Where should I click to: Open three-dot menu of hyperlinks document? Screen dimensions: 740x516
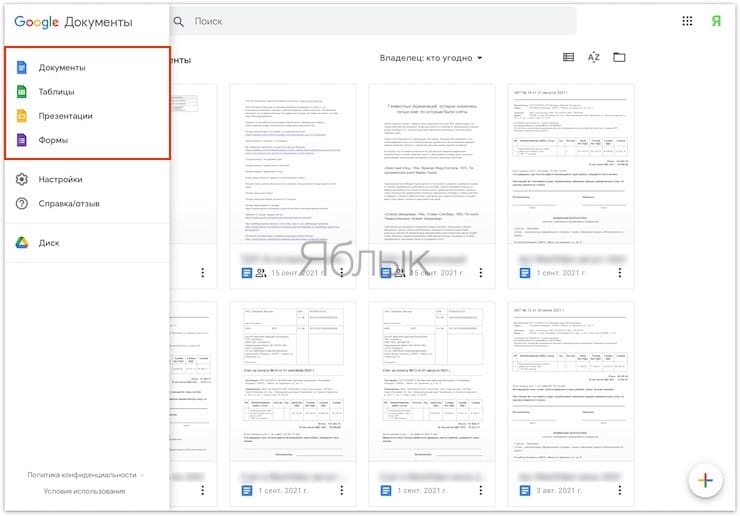[x=342, y=273]
